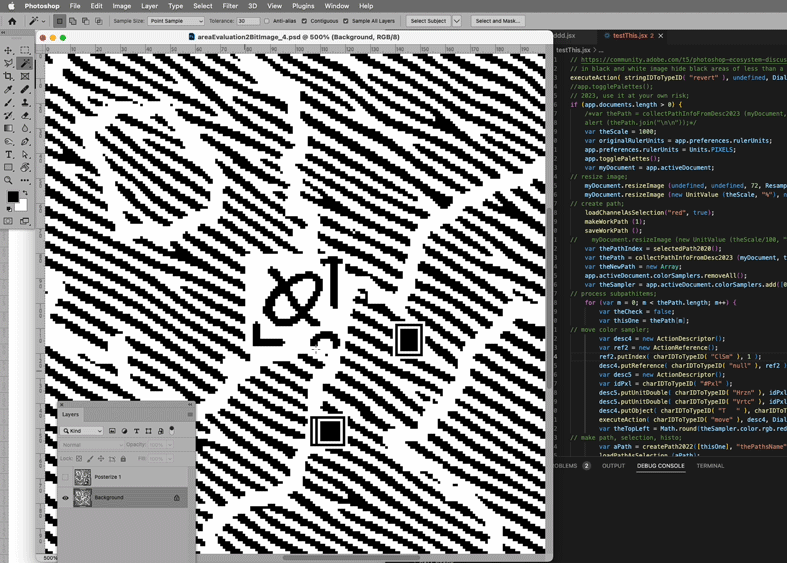Choose Intersect with Selection mode
The height and width of the screenshot is (563, 787).
pos(99,21)
